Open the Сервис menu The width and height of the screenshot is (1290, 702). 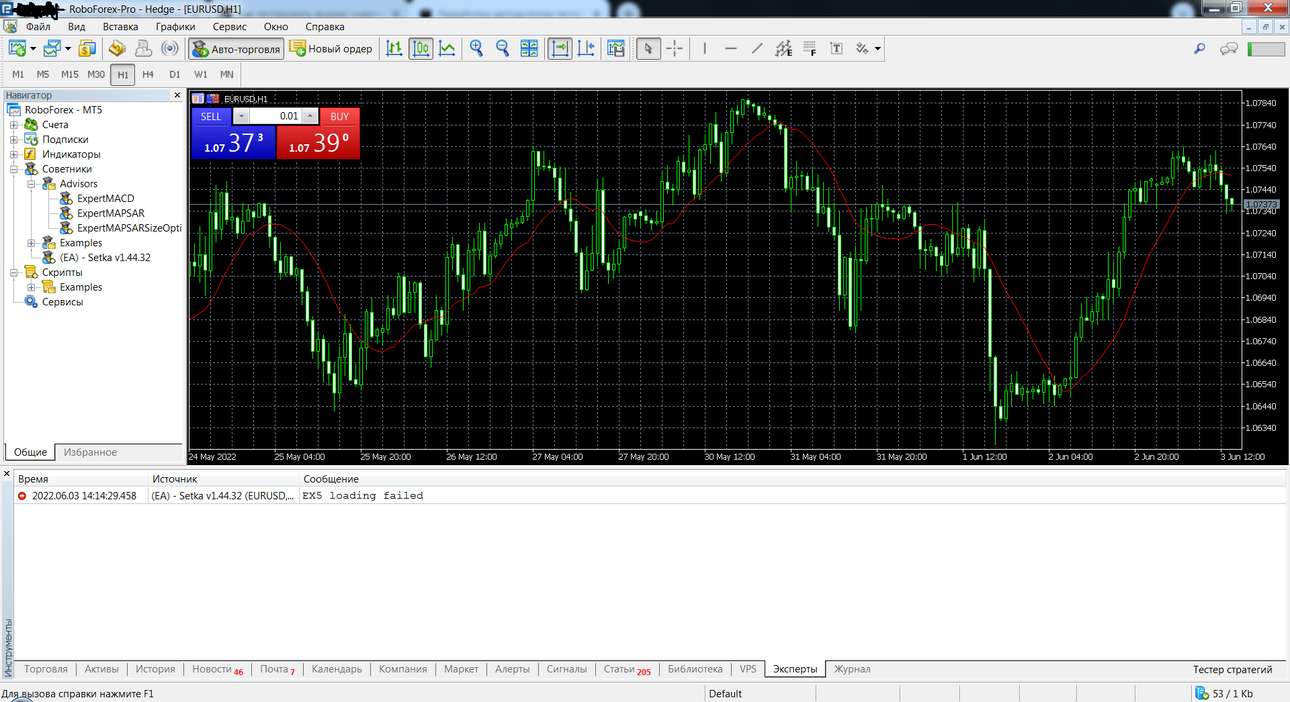point(230,27)
